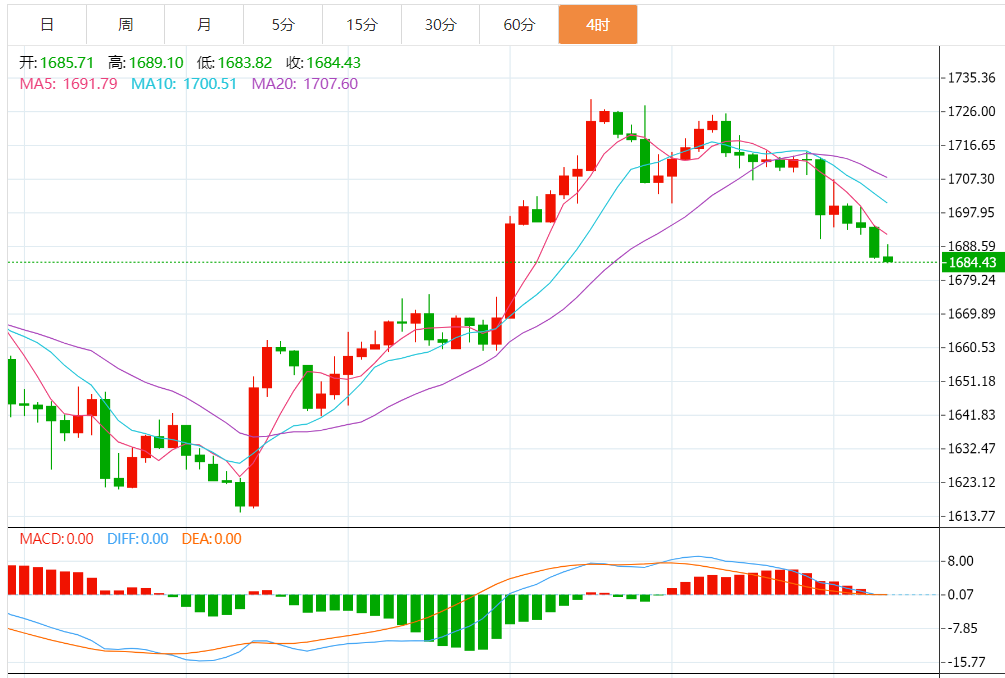The width and height of the screenshot is (1005, 678).
Task: Click the active 4时 tab
Action: (597, 25)
